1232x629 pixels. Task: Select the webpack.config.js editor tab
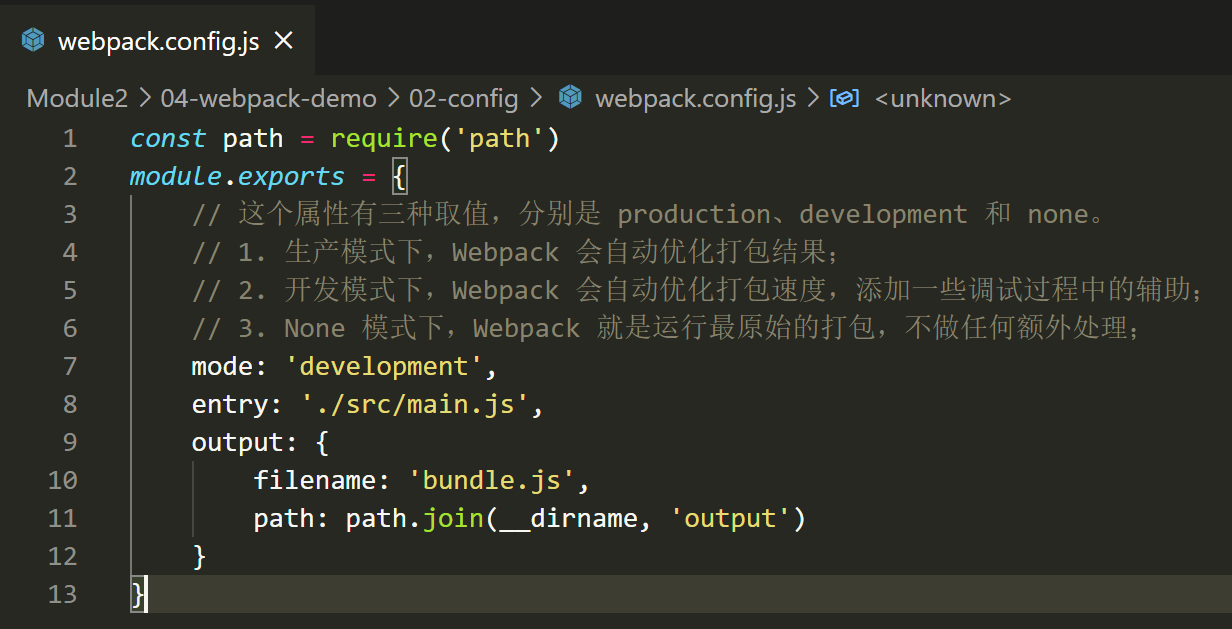click(x=158, y=41)
